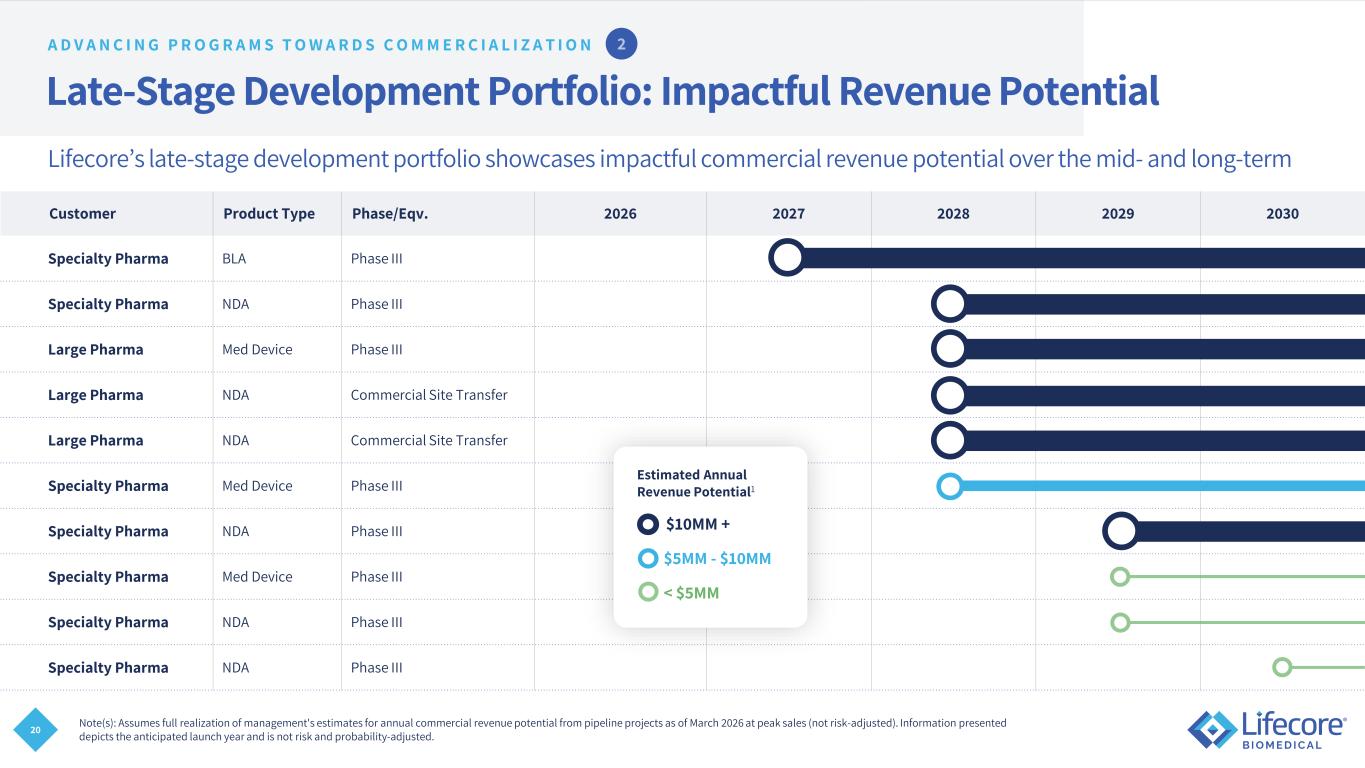Select the BLA row's 2027 launch marker
1365x768 pixels.
coord(788,258)
